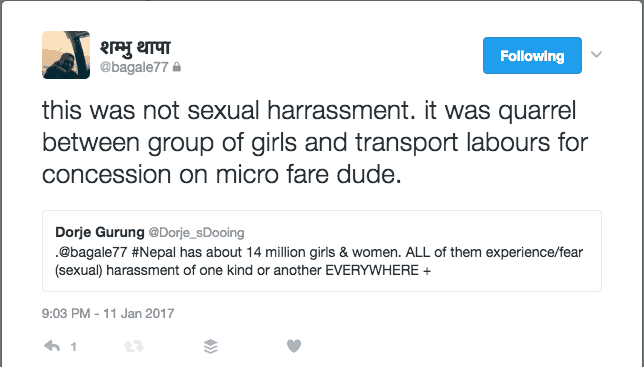This screenshot has width=644, height=367.
Task: Click the 11 Jan 2017 date
Action: pos(139,314)
